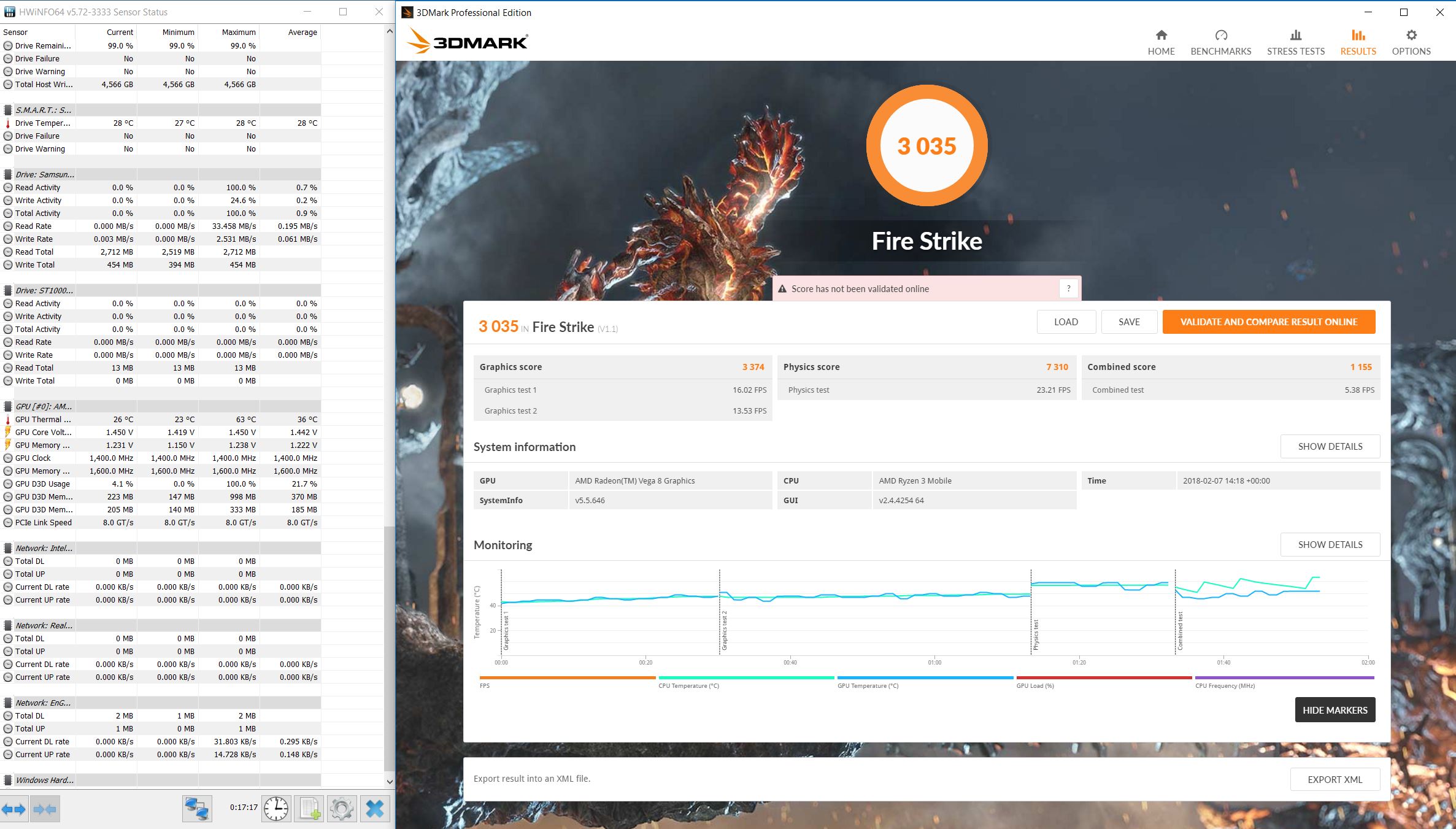Screen dimensions: 1456x829
Task: Open the remote network monitoring icon
Action: [x=197, y=809]
